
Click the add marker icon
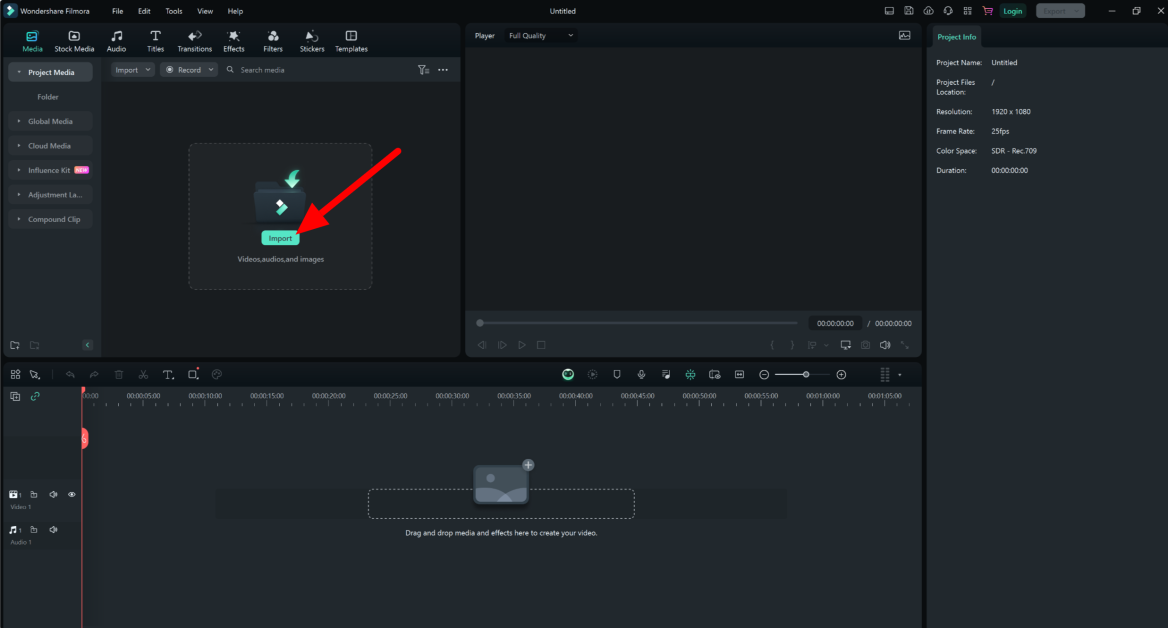616,374
